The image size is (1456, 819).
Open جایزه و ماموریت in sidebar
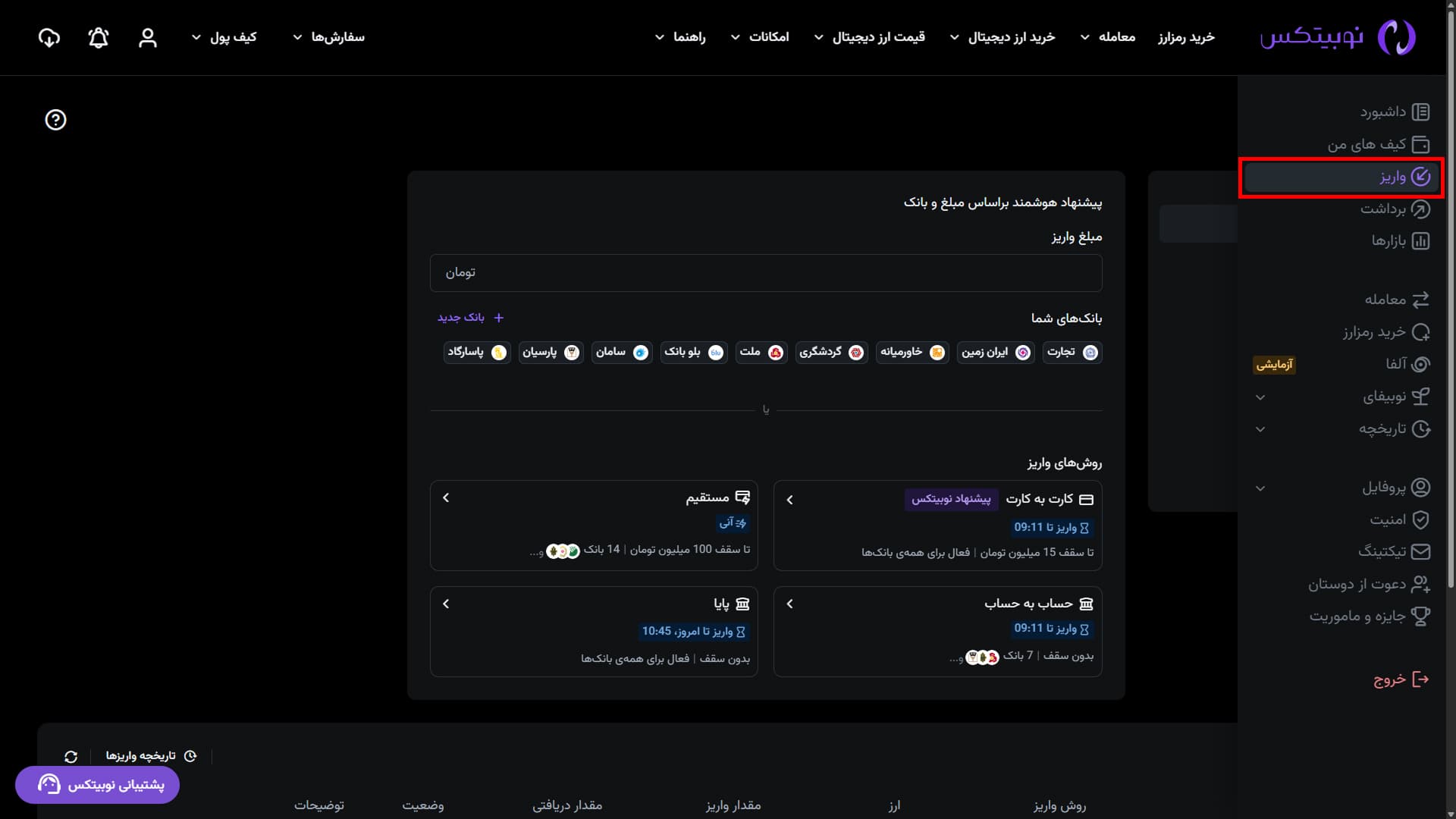(1370, 616)
